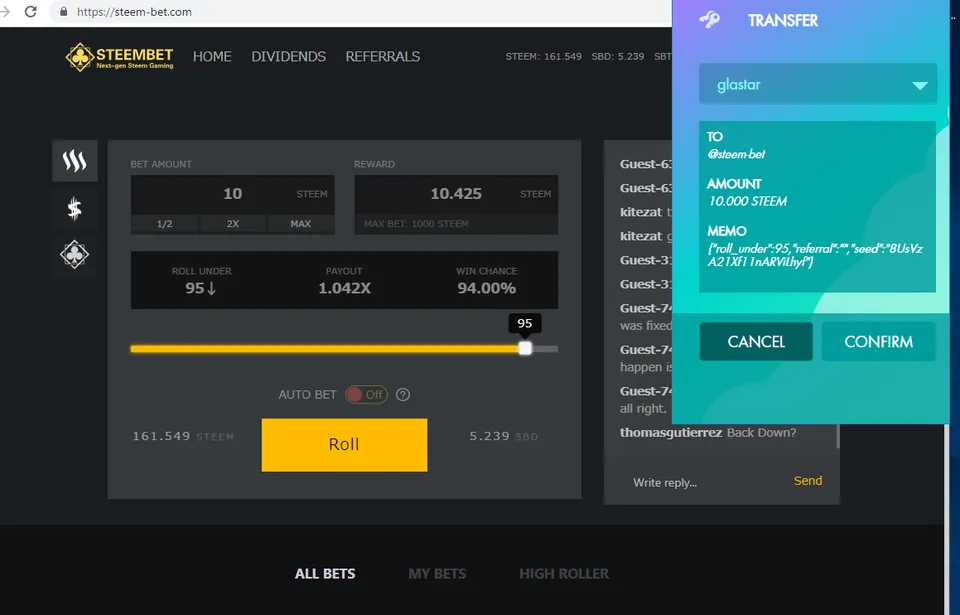The width and height of the screenshot is (960, 615).
Task: Set bet to MAX
Action: [x=301, y=224]
